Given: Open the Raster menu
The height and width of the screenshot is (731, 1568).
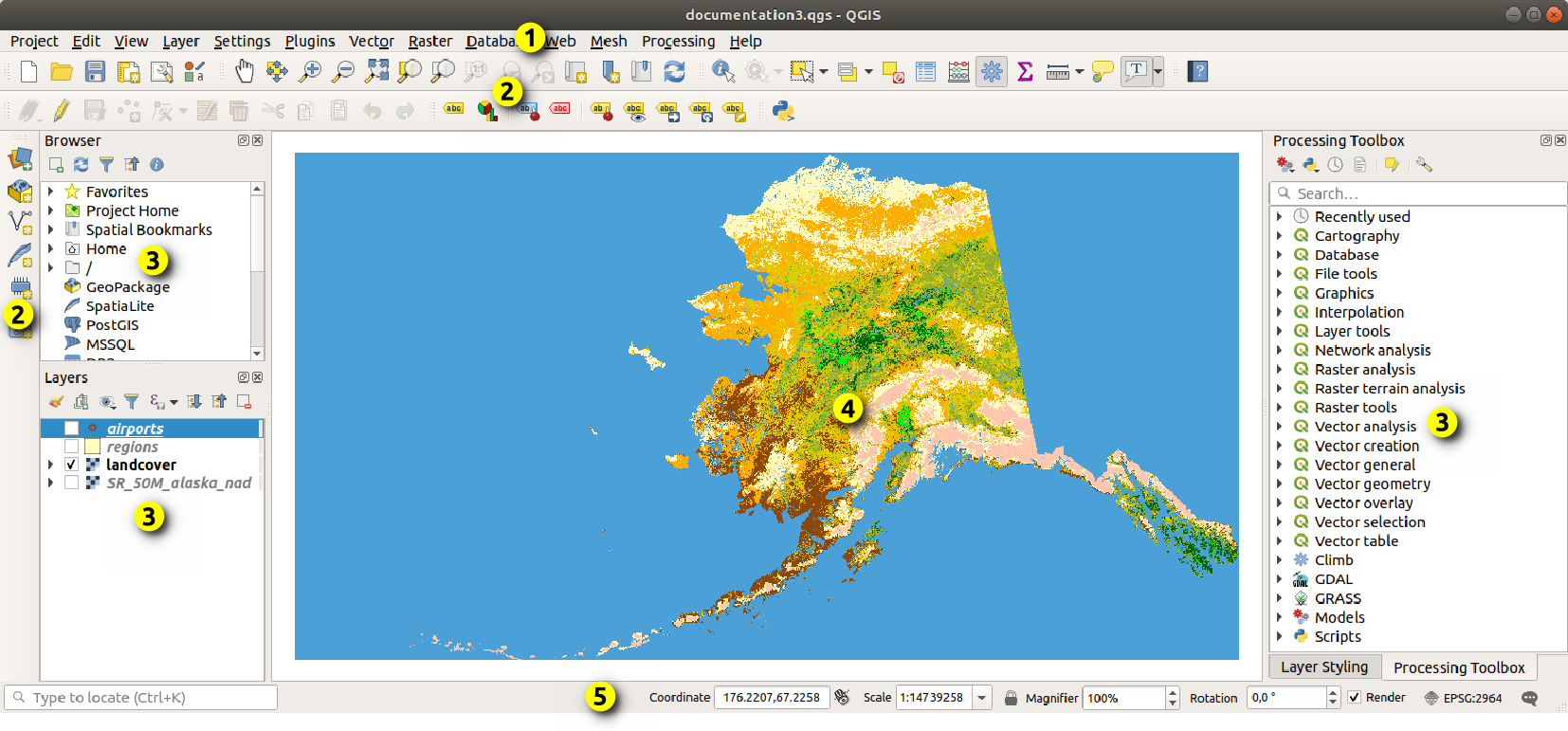Looking at the screenshot, I should click(x=429, y=41).
